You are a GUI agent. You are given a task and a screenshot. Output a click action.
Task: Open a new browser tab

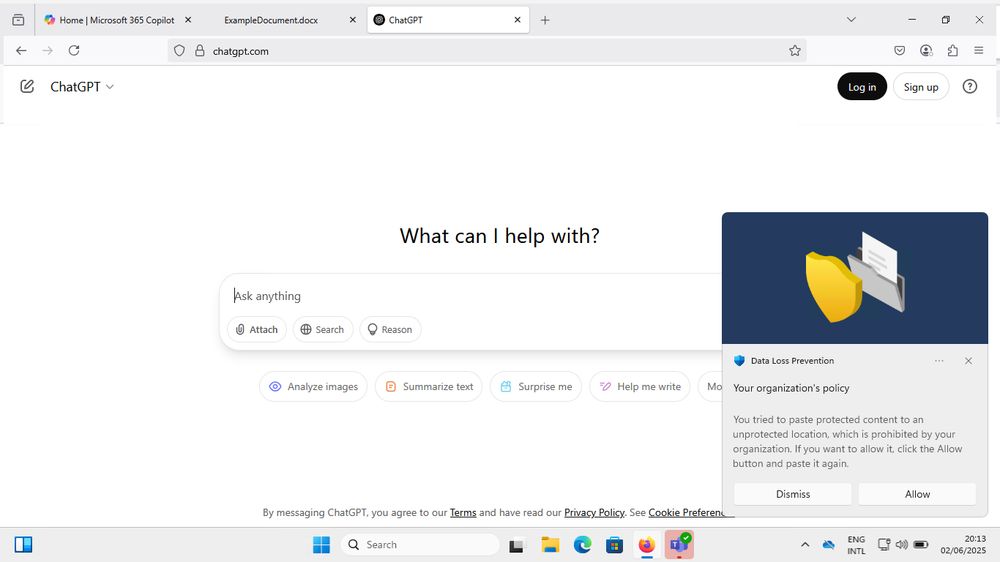coord(545,20)
